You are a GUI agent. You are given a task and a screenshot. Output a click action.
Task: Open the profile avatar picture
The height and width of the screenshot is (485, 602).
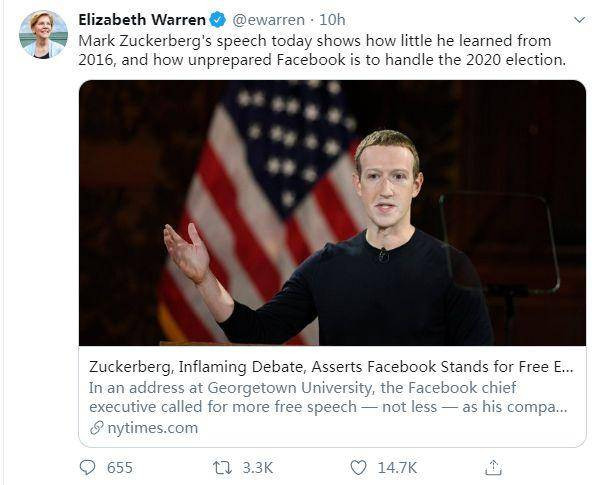[43, 35]
